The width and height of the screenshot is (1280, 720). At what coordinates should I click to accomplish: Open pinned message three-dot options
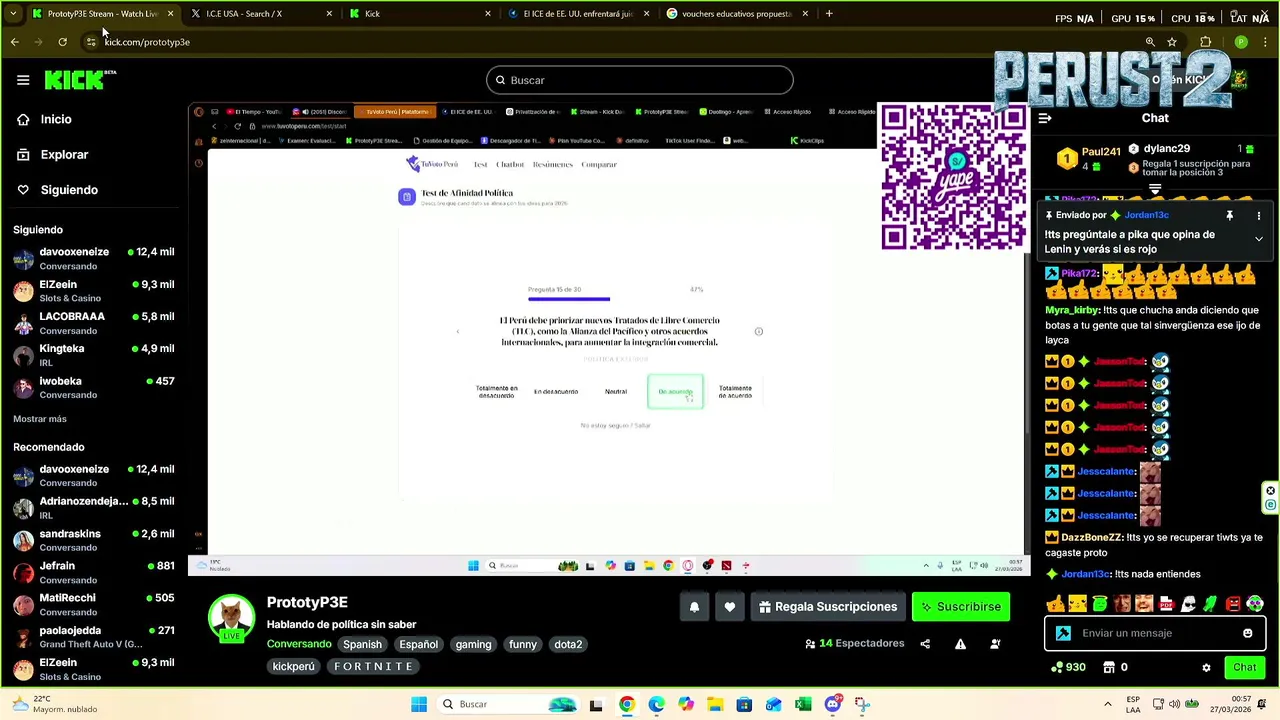click(1259, 215)
